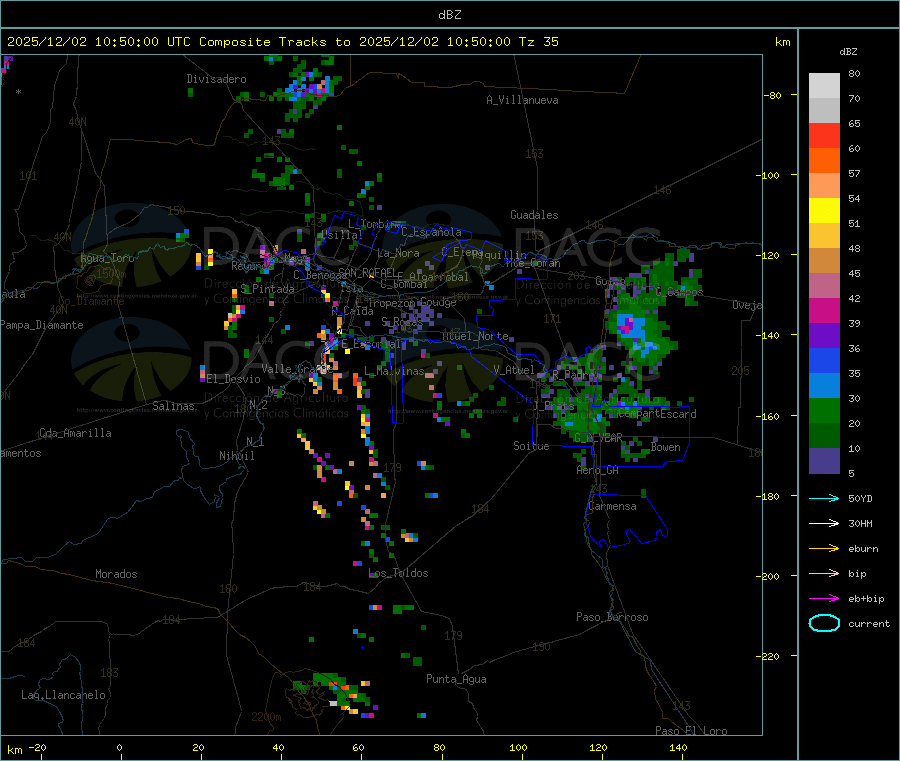Select the slate purple 5-10 dBZ swatch
900x761 pixels.
(x=824, y=461)
